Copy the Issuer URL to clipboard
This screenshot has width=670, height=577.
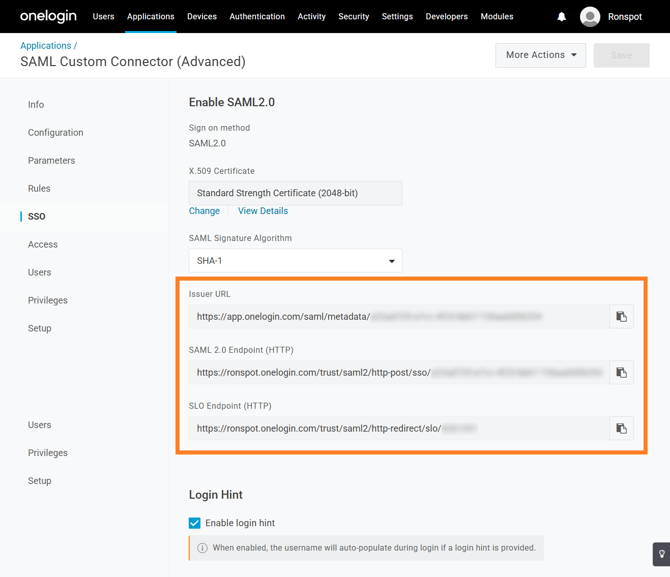click(x=621, y=317)
